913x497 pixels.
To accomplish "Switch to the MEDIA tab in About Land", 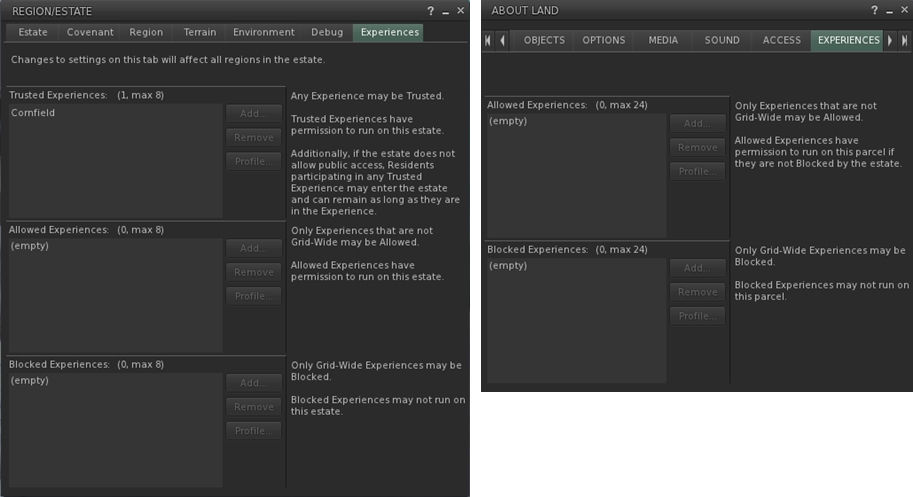I will point(663,40).
